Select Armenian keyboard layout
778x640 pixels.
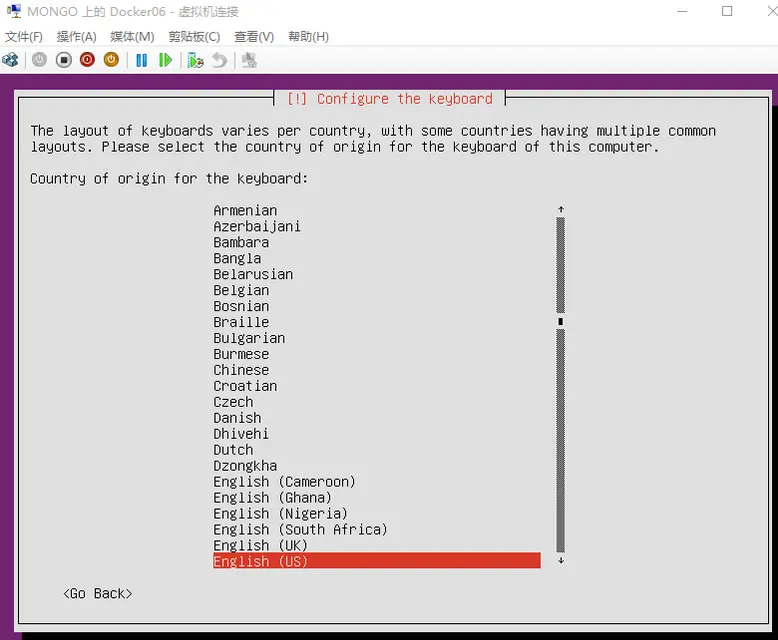[x=245, y=210]
